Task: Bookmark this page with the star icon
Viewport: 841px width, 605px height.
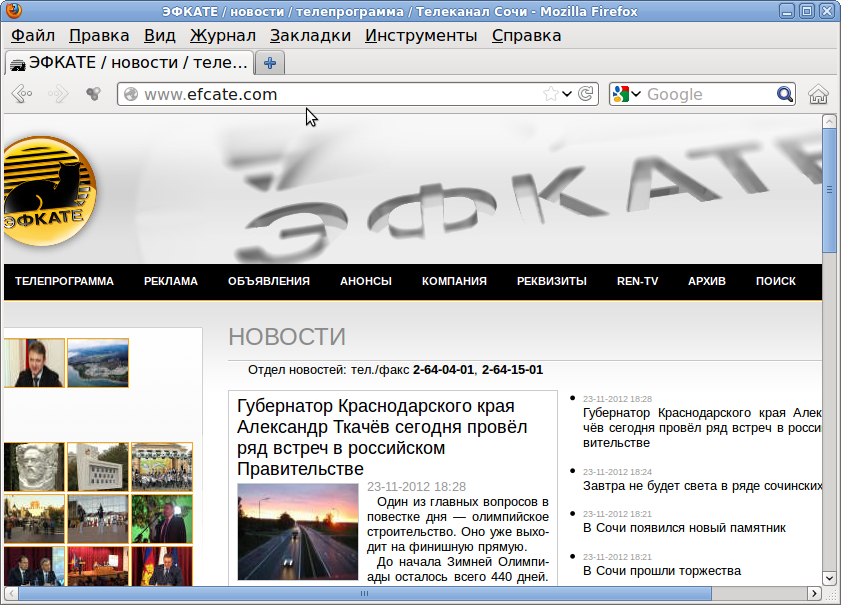Action: point(550,94)
